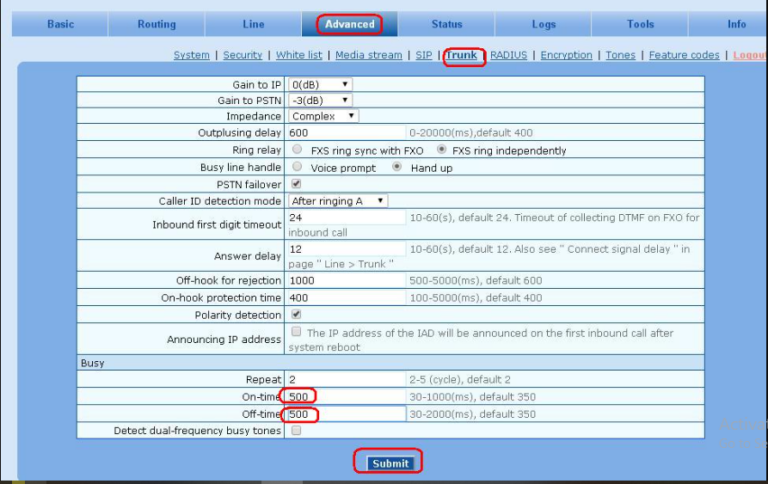Switch to the Routing tab

156,24
